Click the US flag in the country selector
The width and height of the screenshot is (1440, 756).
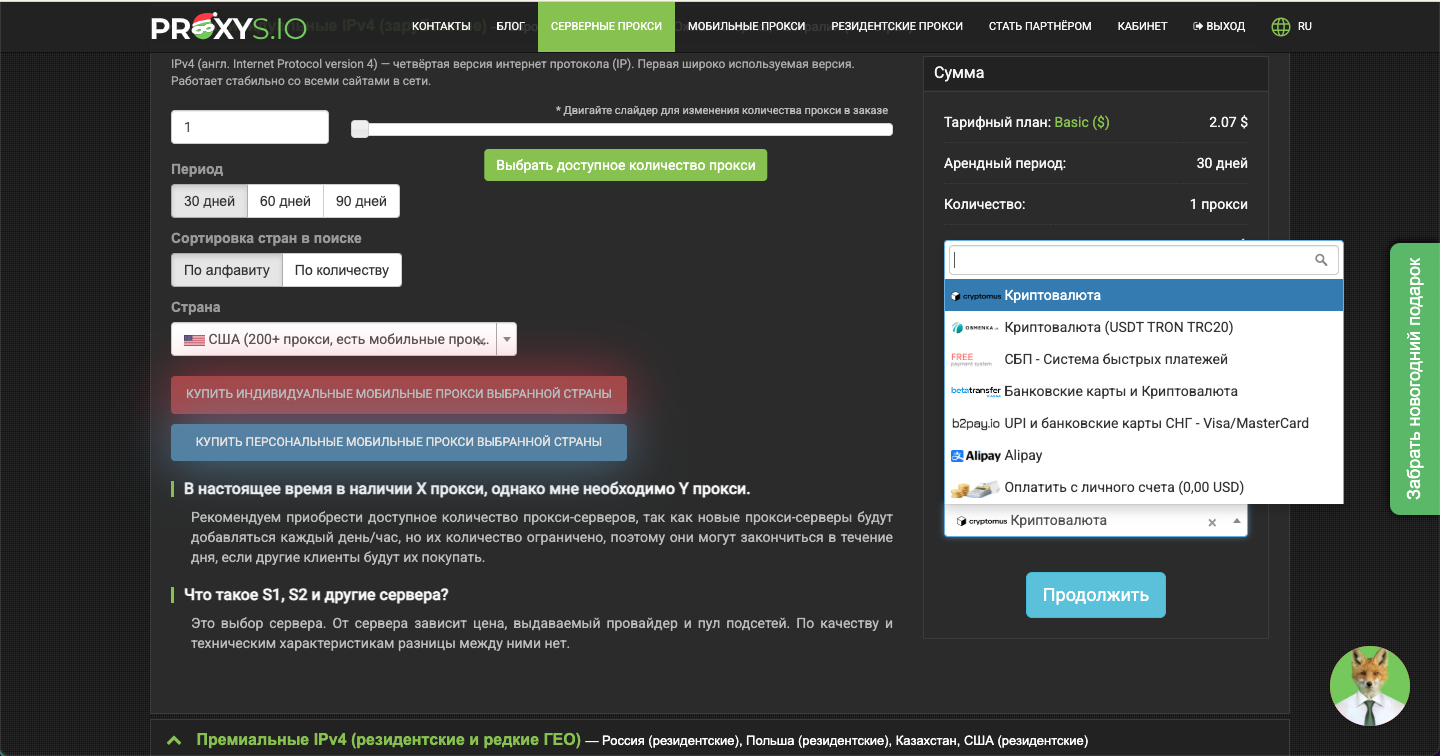point(194,340)
